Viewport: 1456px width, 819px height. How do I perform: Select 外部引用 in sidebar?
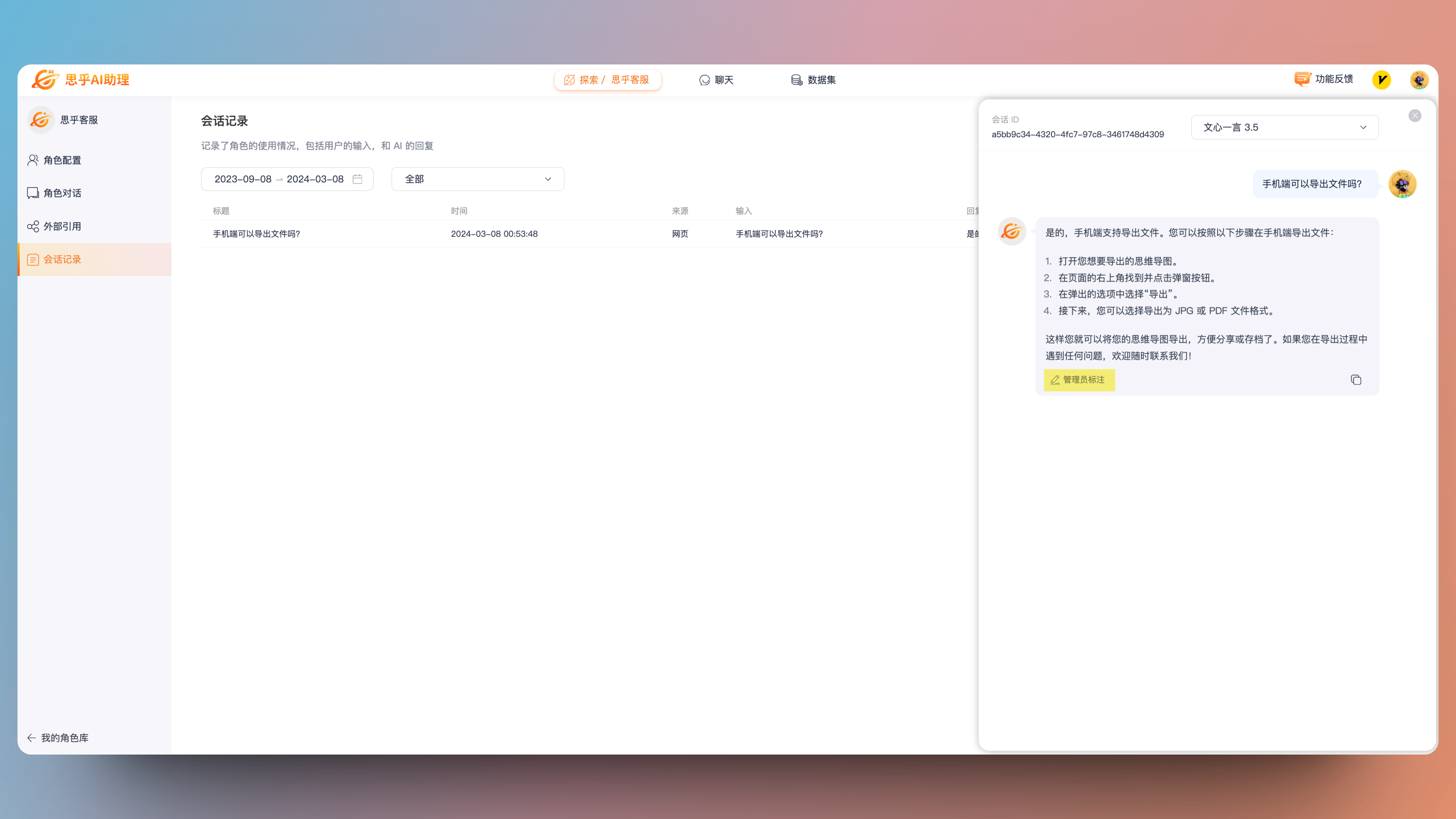tap(62, 227)
